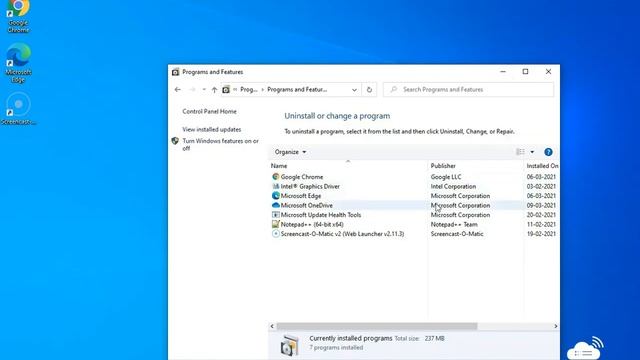Select Notepad++ (64-bit x64) entry
The width and height of the screenshot is (640, 360).
coord(312,224)
